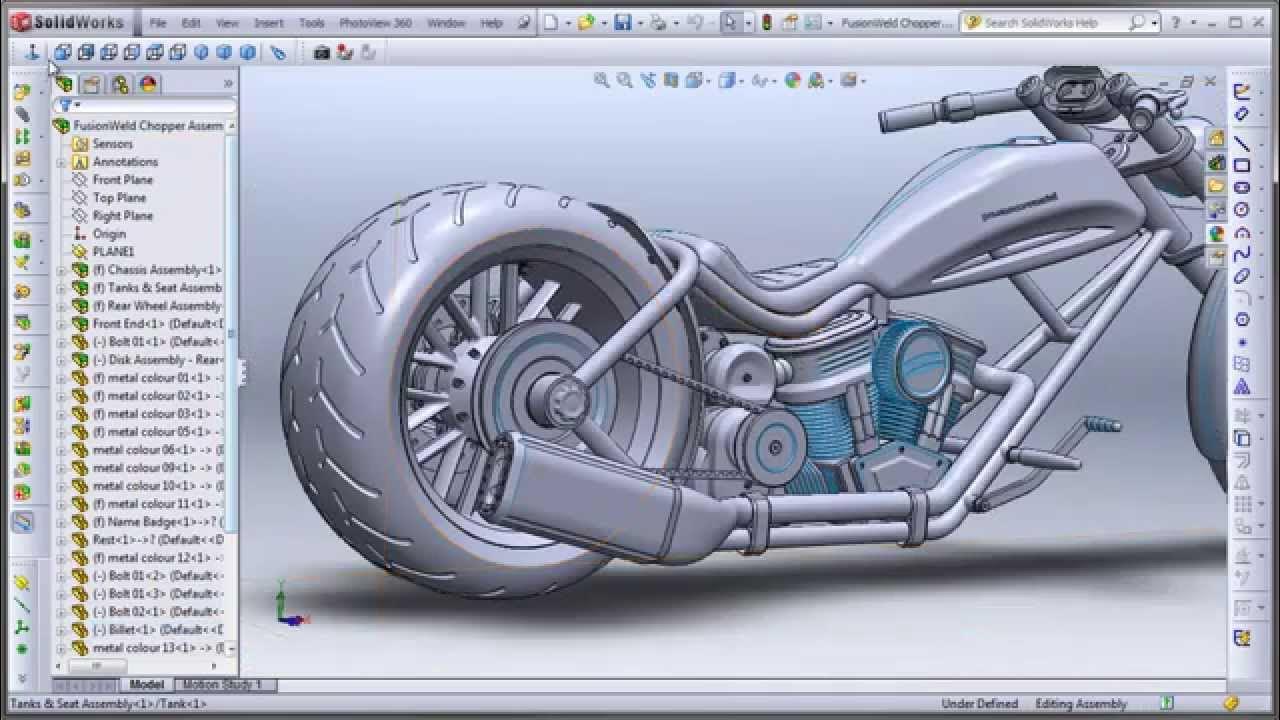Select metal colour 06<1> in the tree
The width and height of the screenshot is (1280, 720).
(158, 450)
